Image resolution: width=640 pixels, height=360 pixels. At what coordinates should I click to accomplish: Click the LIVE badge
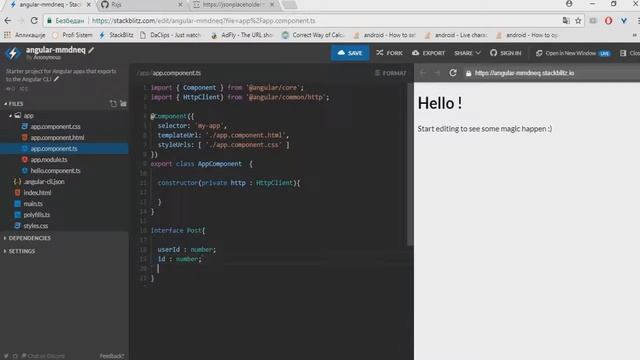(x=604, y=53)
